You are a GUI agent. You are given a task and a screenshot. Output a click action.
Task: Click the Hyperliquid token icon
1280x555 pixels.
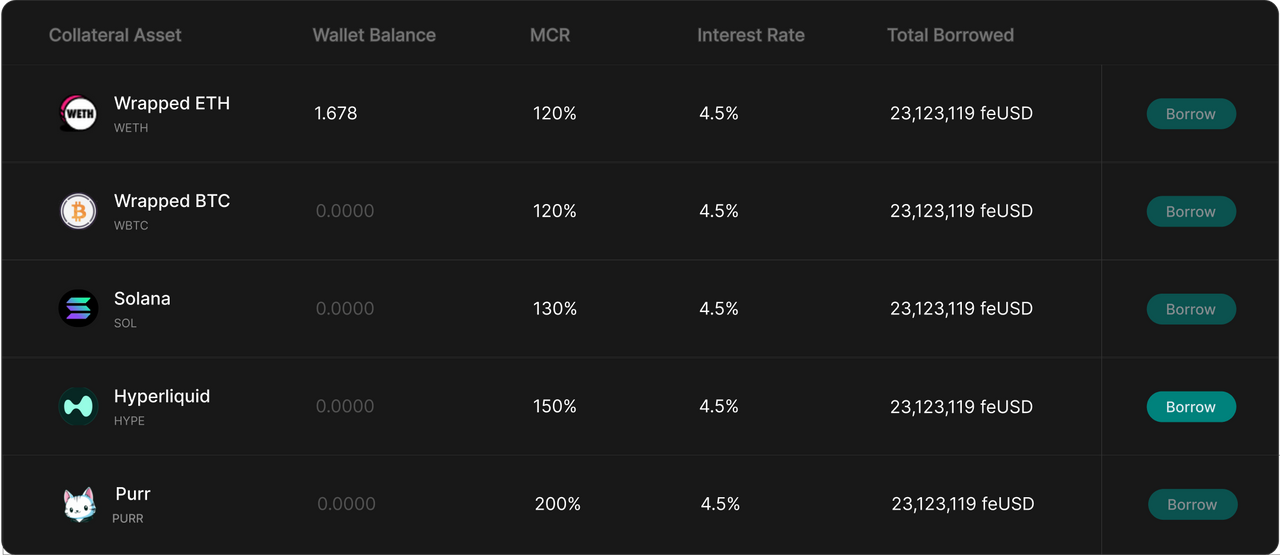tap(78, 406)
